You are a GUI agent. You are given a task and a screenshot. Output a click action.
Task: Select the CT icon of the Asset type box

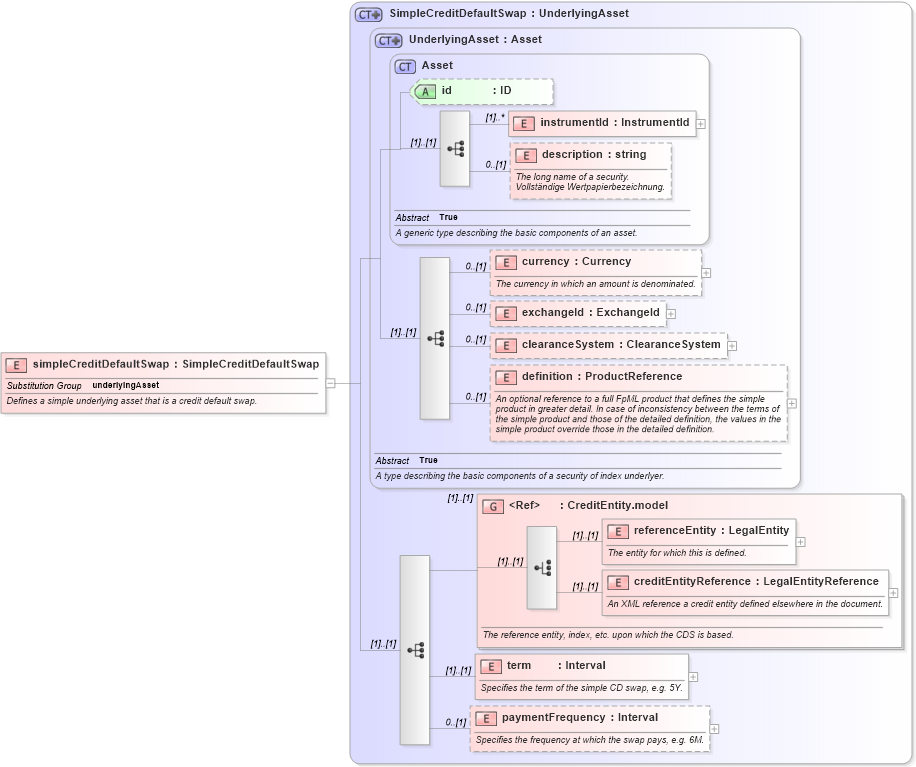[x=404, y=66]
